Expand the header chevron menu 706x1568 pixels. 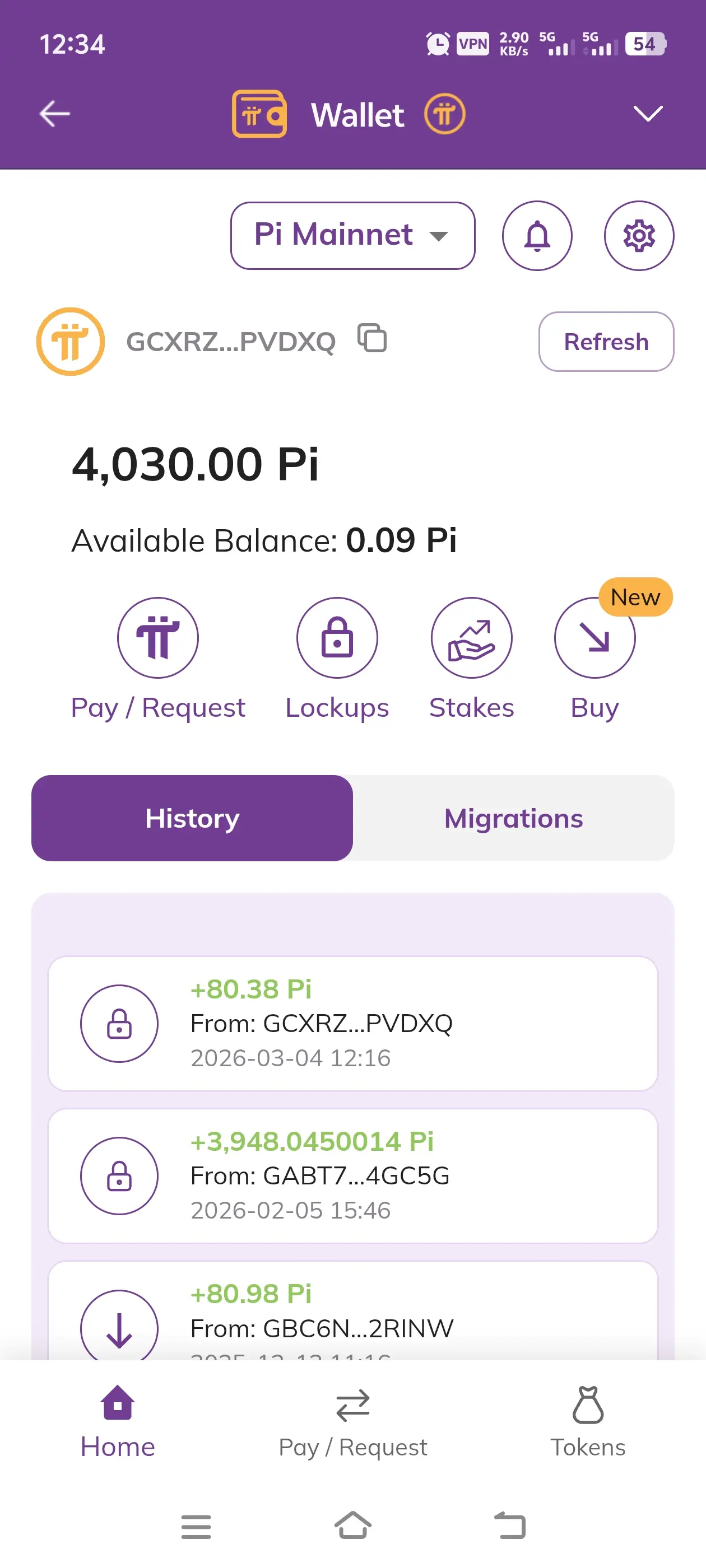pyautogui.click(x=647, y=114)
